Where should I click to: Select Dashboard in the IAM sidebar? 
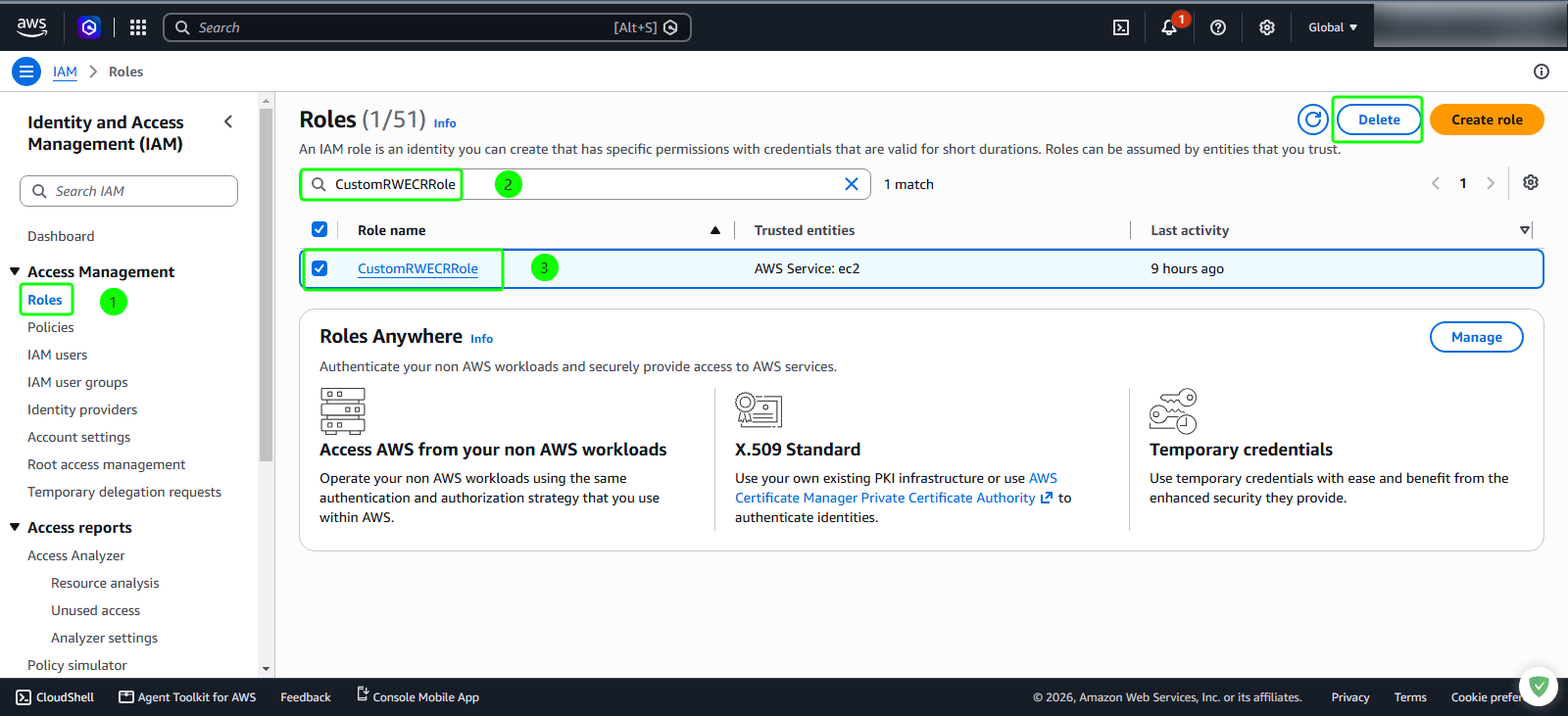[x=61, y=236]
